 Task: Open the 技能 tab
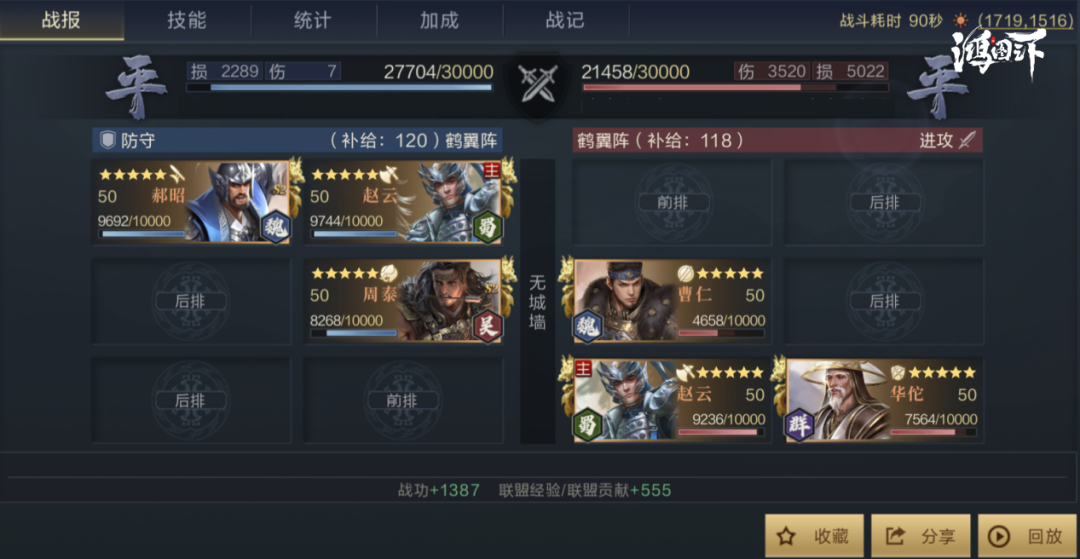pos(187,20)
